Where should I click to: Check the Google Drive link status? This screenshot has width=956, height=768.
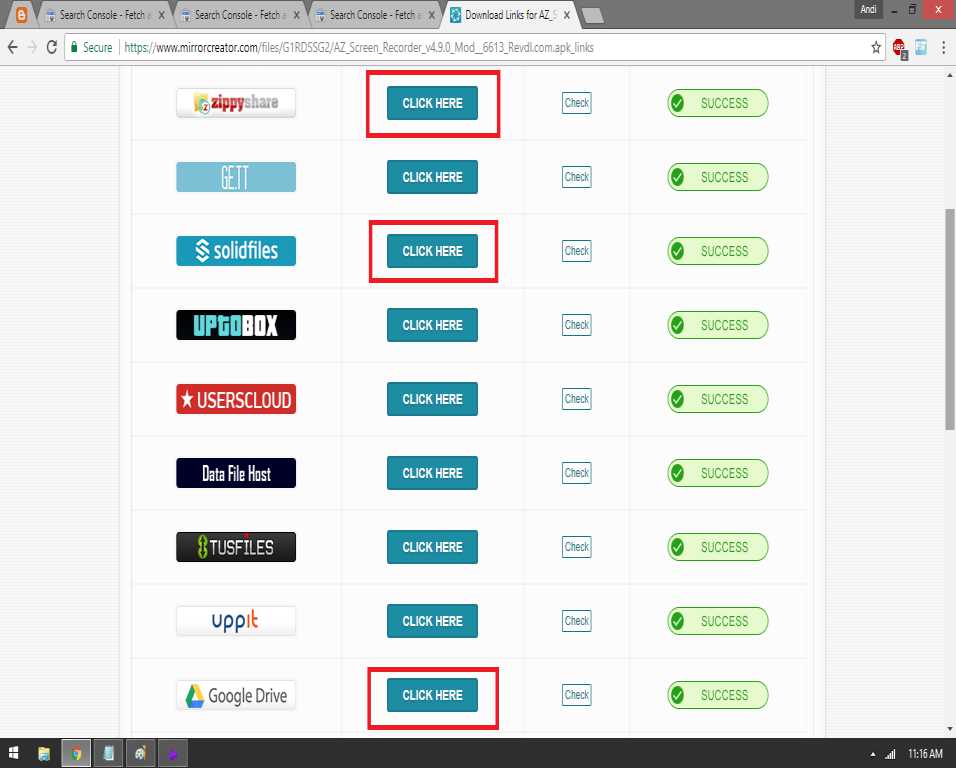click(x=576, y=695)
